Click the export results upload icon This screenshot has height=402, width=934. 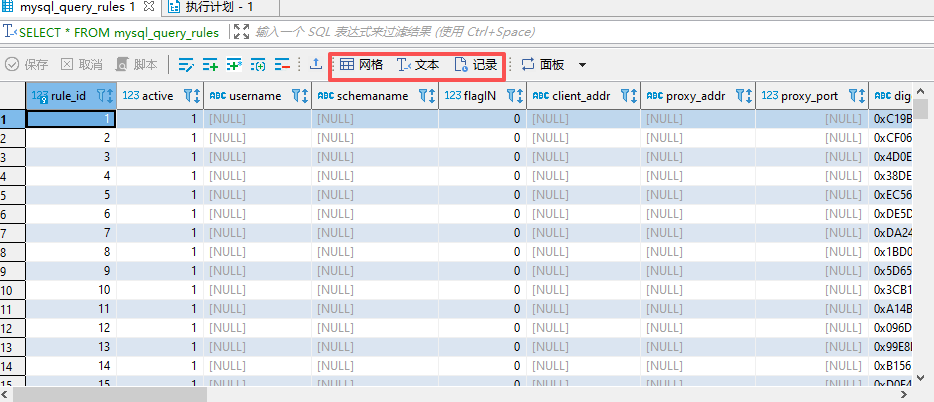click(x=316, y=65)
